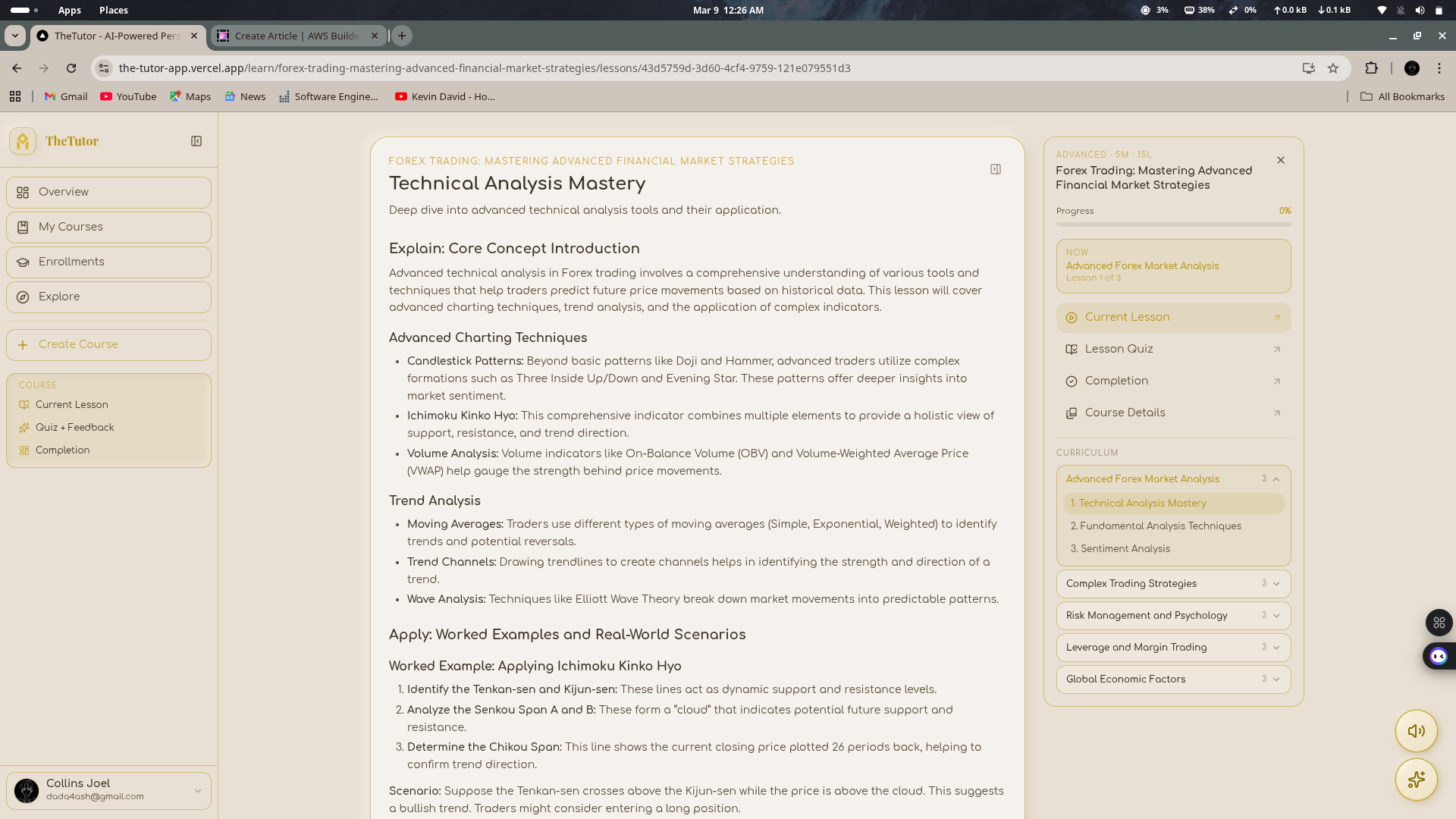Collapse Advanced Forex Market Analysis section
This screenshot has width=1456, height=819.
(x=1276, y=479)
